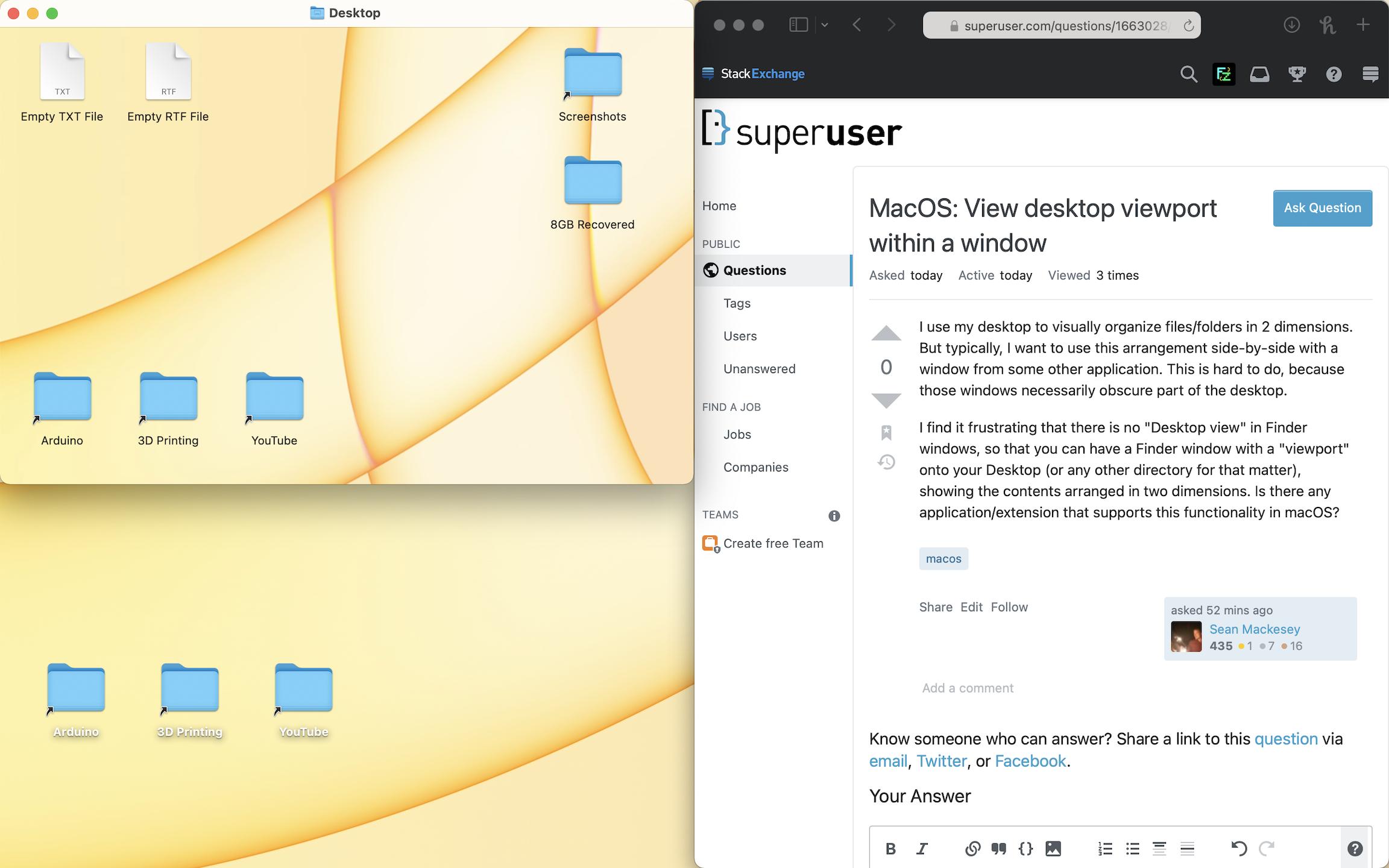The height and width of the screenshot is (868, 1389).
Task: Click the Add a comment field
Action: (967, 688)
